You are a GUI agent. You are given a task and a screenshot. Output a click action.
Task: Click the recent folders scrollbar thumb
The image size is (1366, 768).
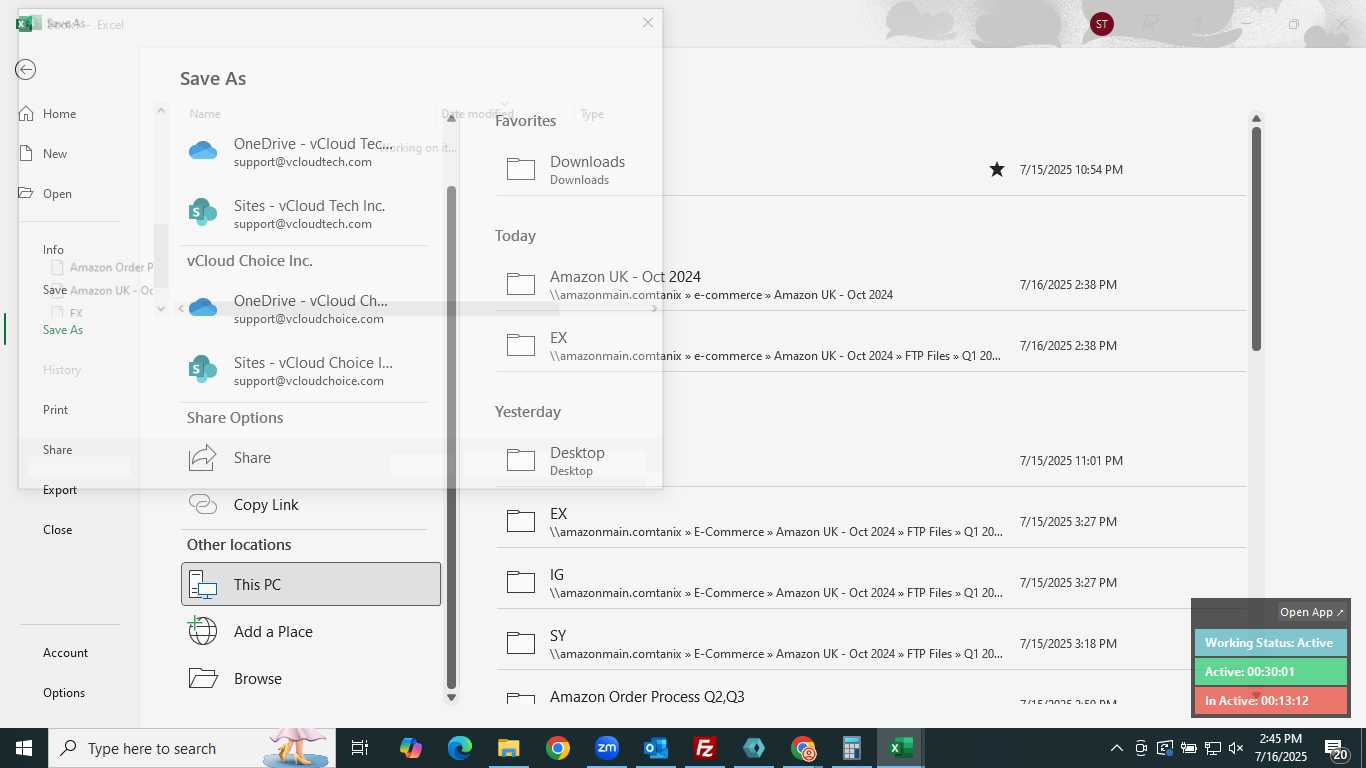pyautogui.click(x=1256, y=238)
